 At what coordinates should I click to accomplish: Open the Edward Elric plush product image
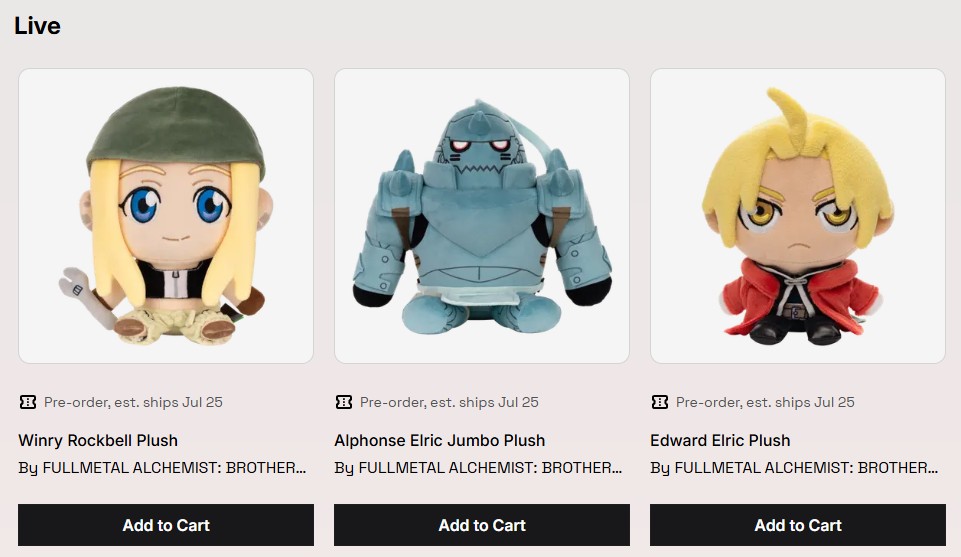798,216
